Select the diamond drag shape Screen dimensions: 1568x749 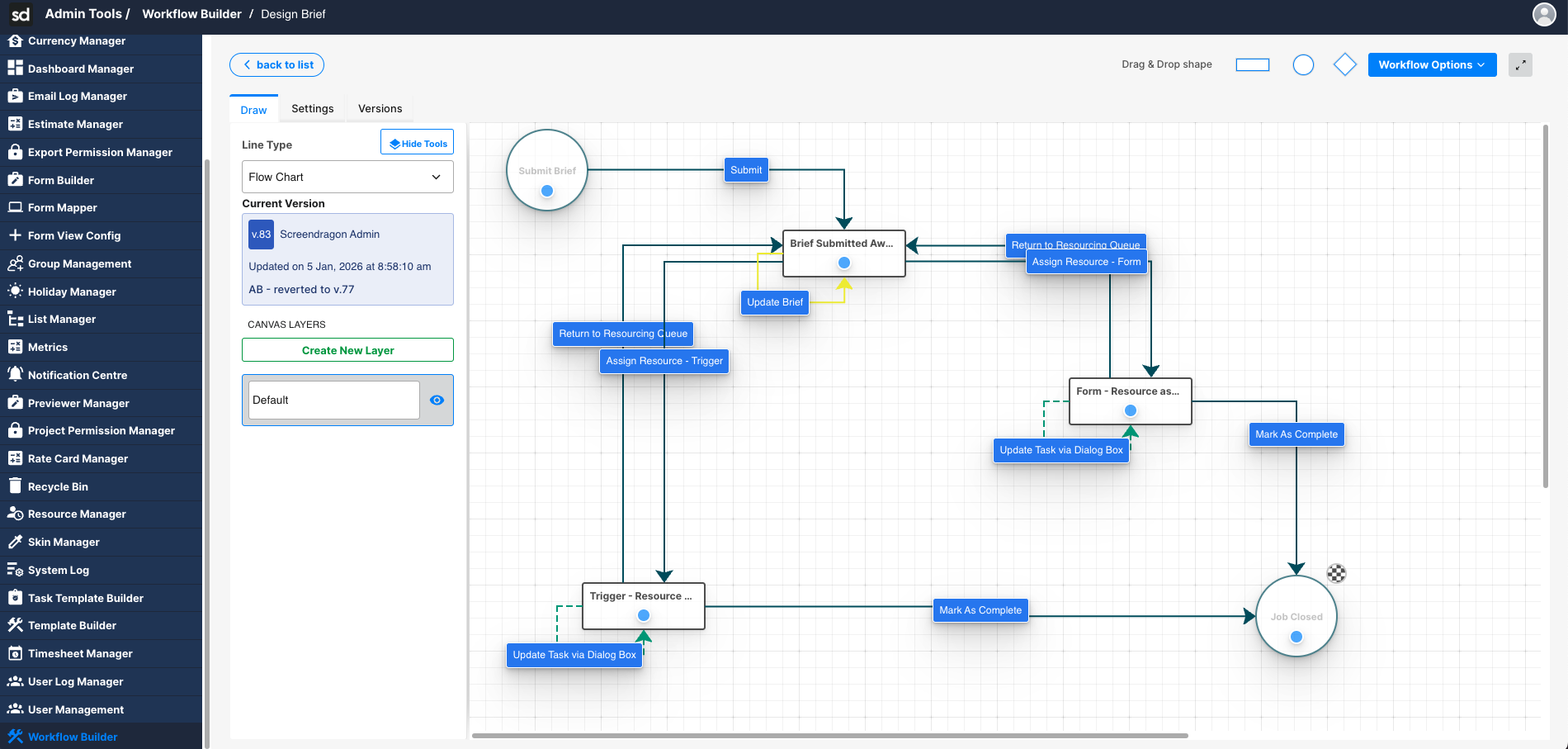click(x=1345, y=64)
